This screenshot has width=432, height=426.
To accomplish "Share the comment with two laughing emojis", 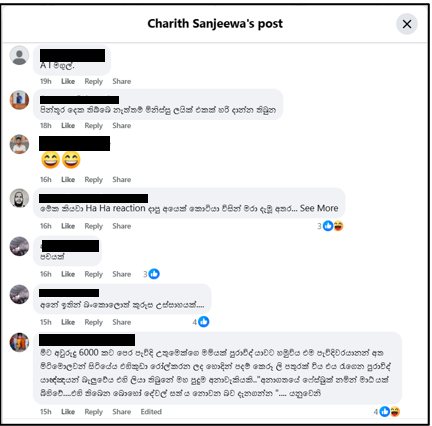I will pyautogui.click(x=122, y=180).
